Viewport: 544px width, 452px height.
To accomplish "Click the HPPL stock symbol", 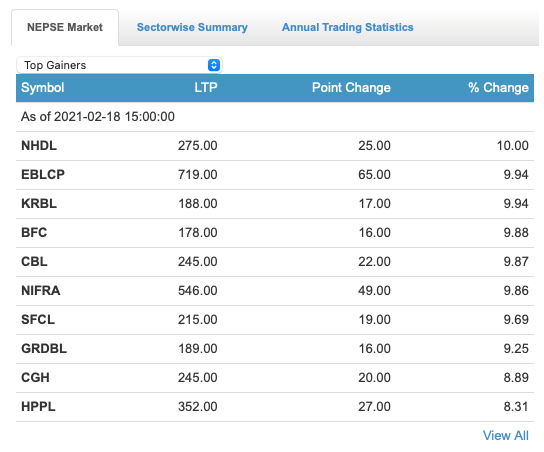I will [x=38, y=407].
